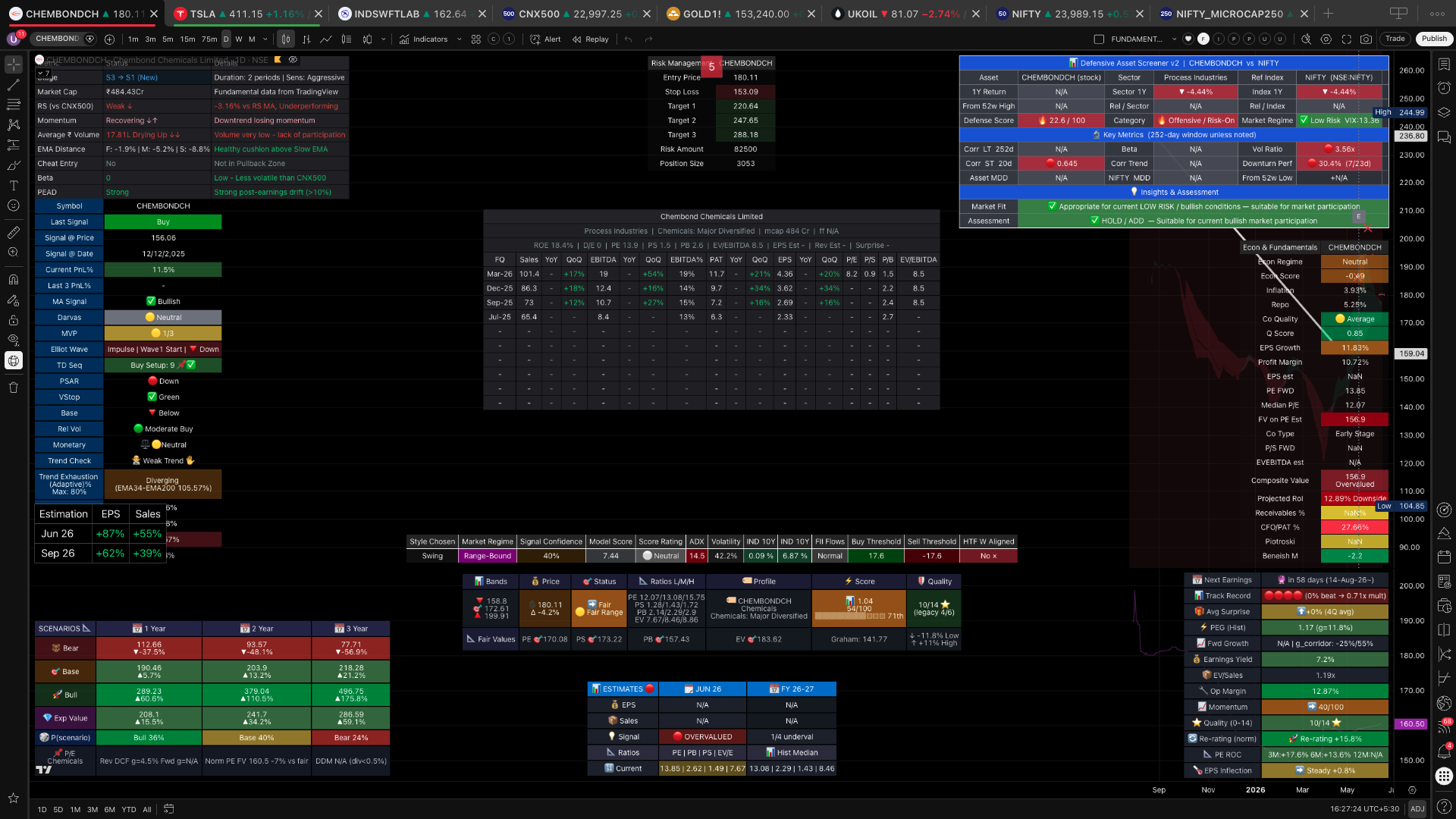Start bar Replay mode
The image size is (1456, 819).
[x=591, y=39]
